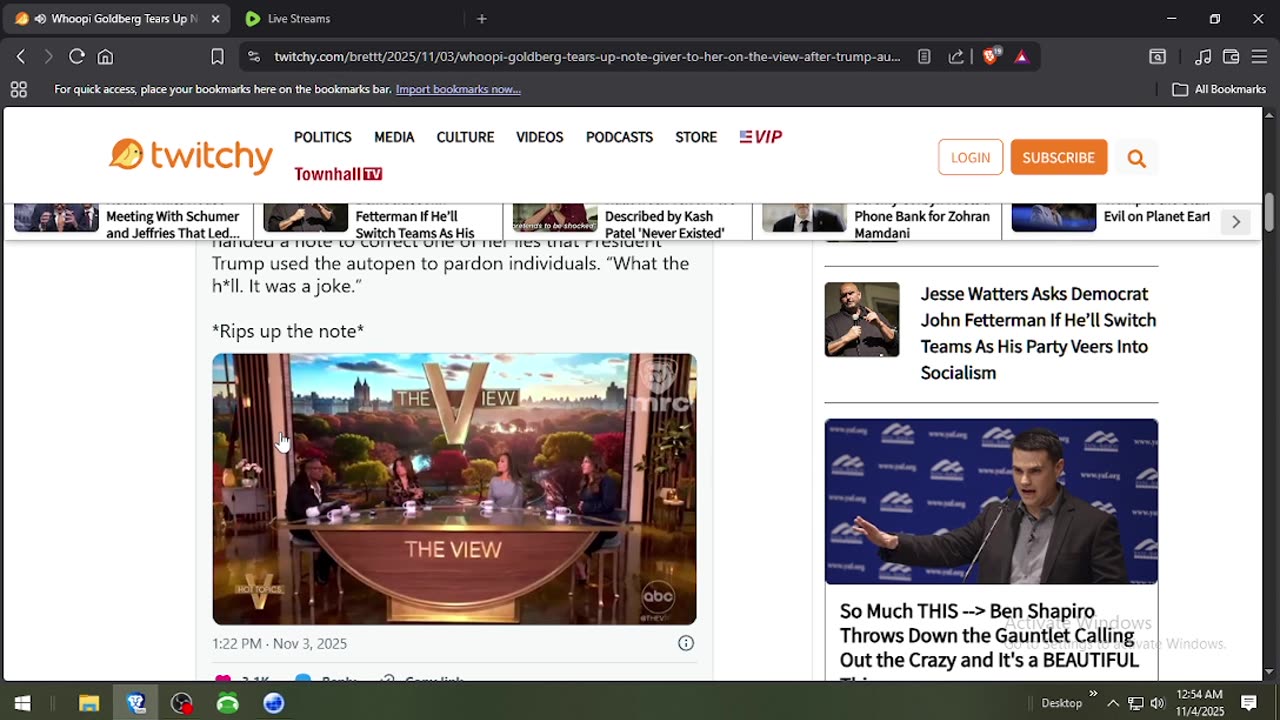Close the Whoopi Goldberg tab
The width and height of the screenshot is (1280, 720).
[215, 18]
